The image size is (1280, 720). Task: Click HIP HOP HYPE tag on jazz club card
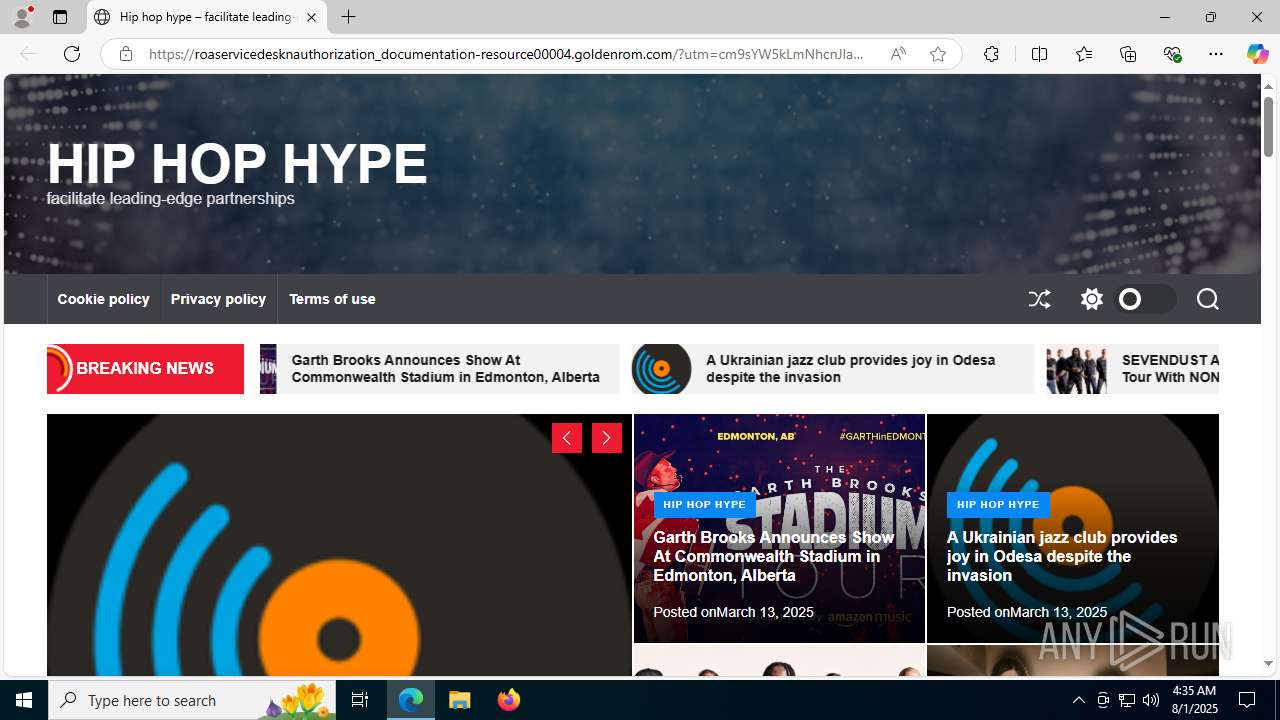[998, 504]
